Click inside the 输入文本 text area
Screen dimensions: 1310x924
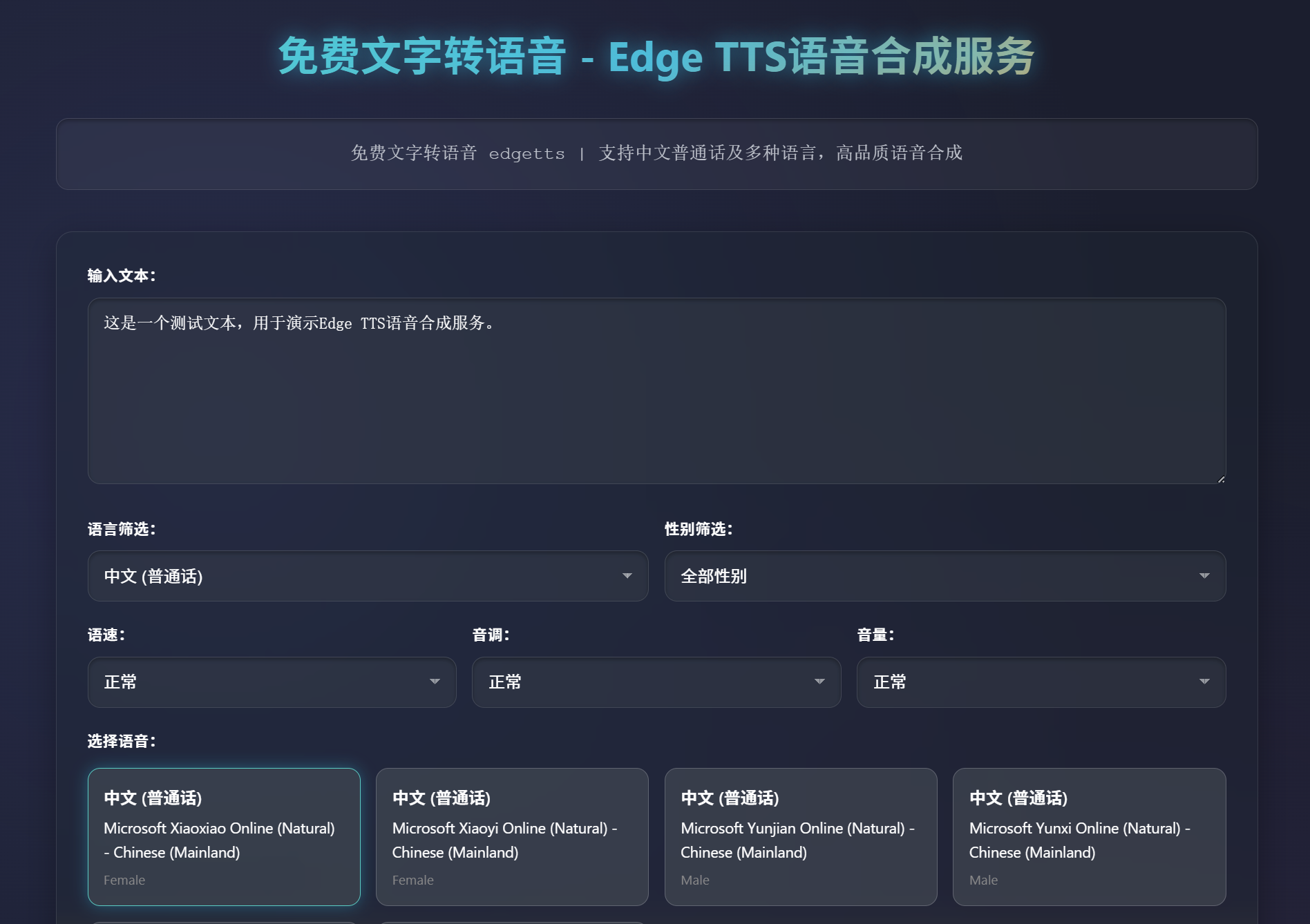[656, 390]
